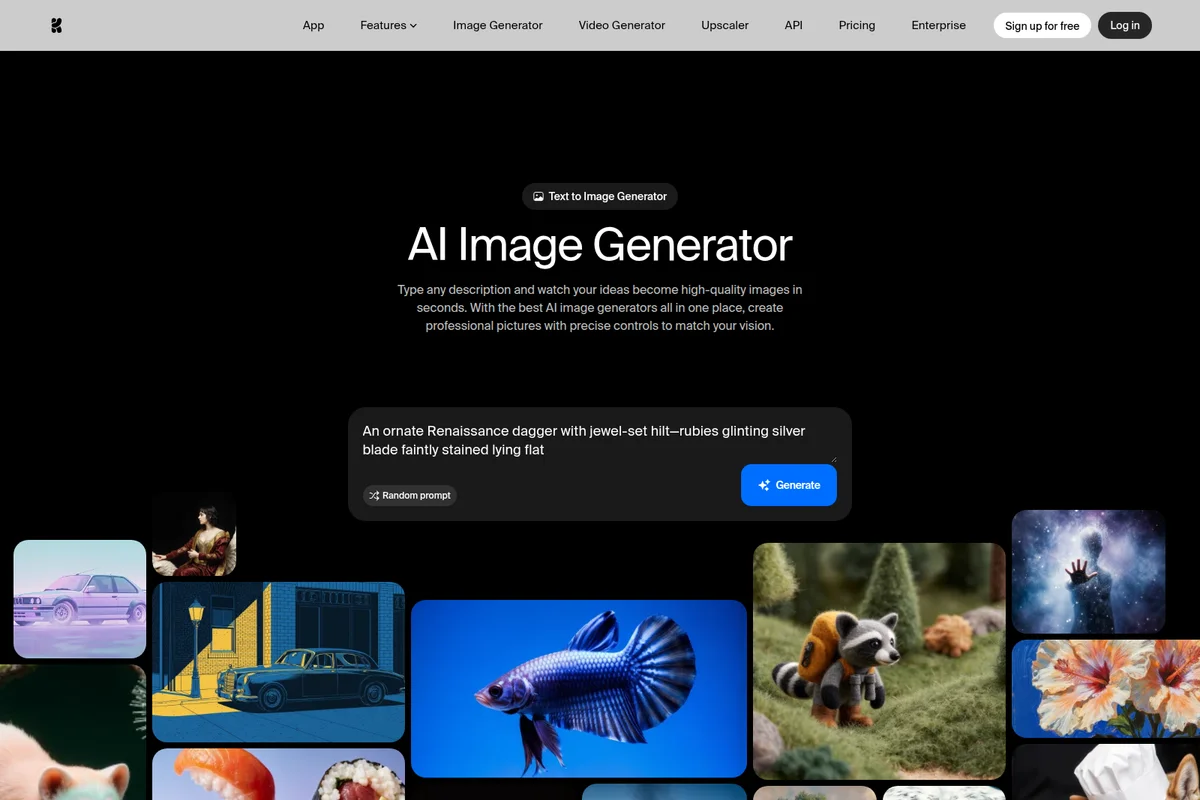This screenshot has height=800, width=1200.
Task: Click the shuffle icon on Random prompt chip
Action: click(372, 495)
